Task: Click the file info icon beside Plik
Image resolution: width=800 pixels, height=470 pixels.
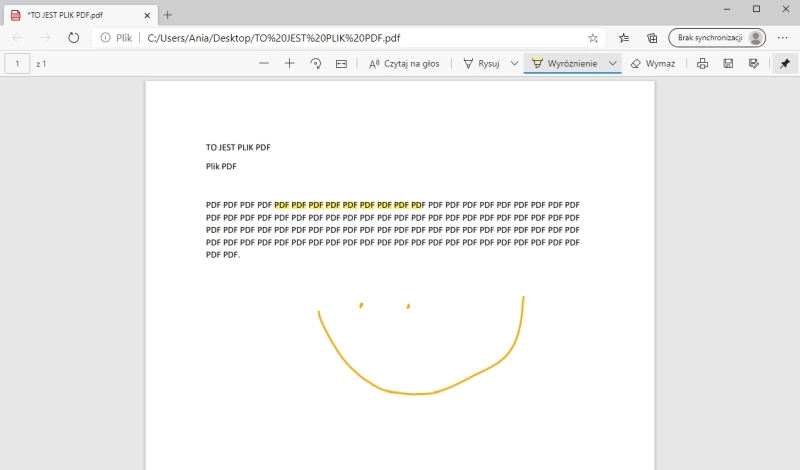Action: [x=105, y=38]
